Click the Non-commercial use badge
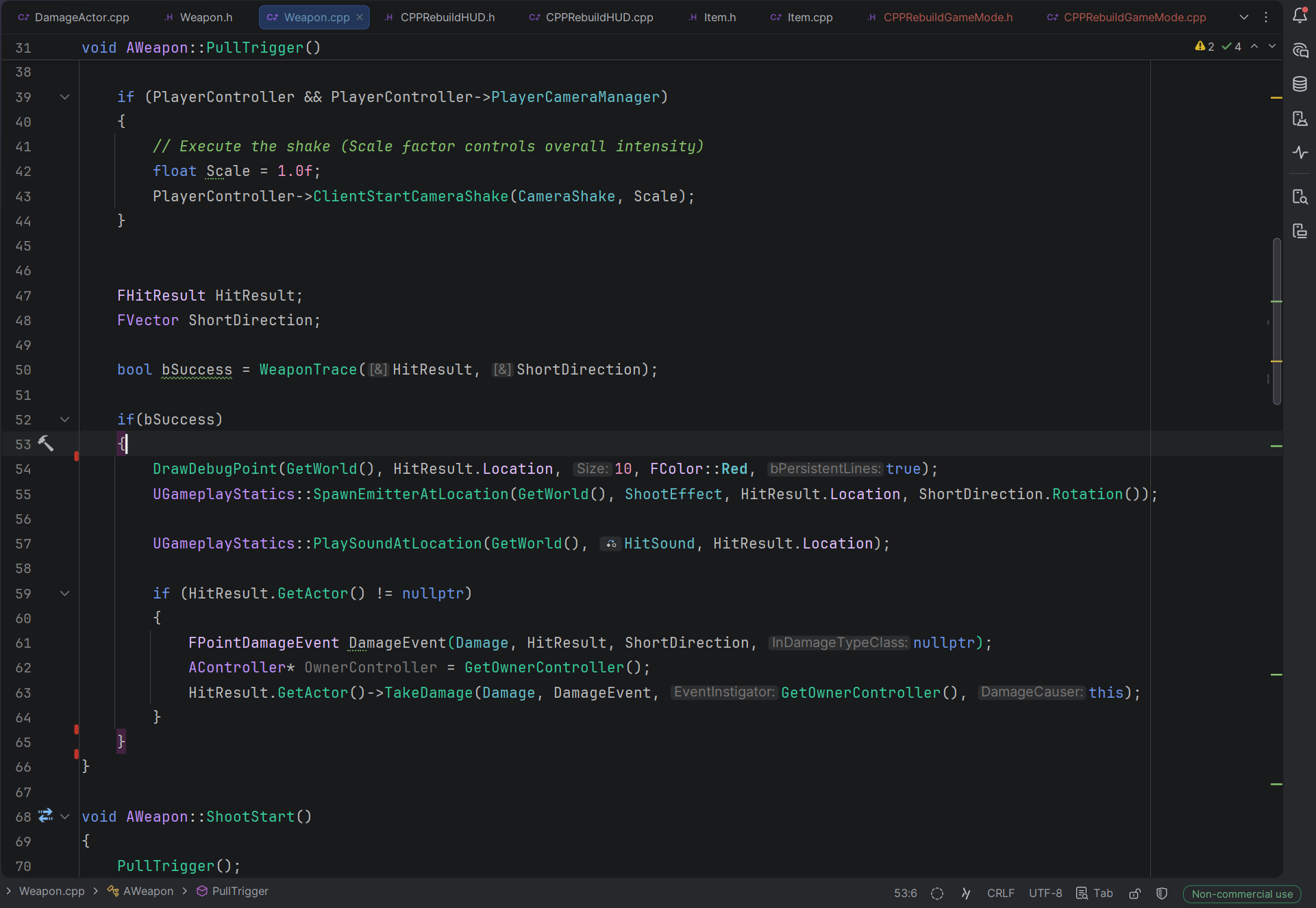This screenshot has width=1316, height=908. (1242, 894)
